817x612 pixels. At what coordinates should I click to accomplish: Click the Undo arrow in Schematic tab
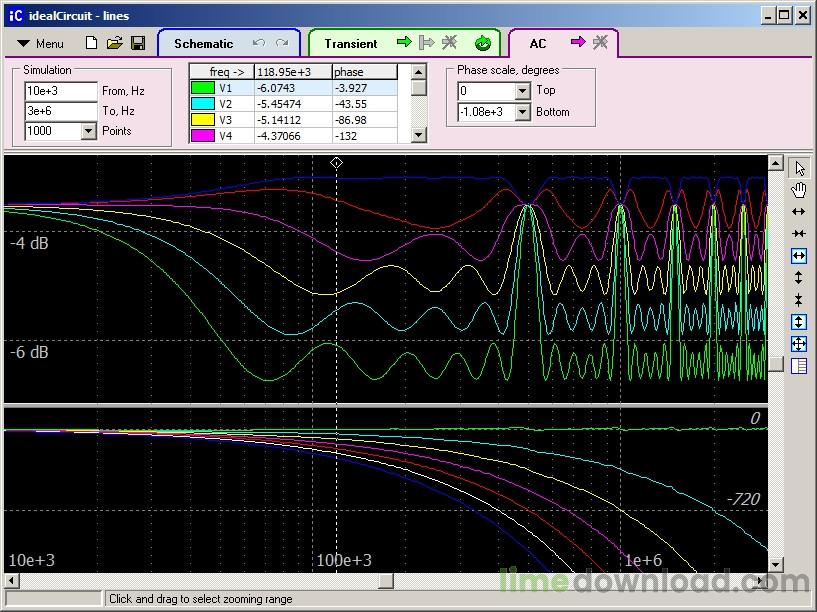tap(259, 43)
